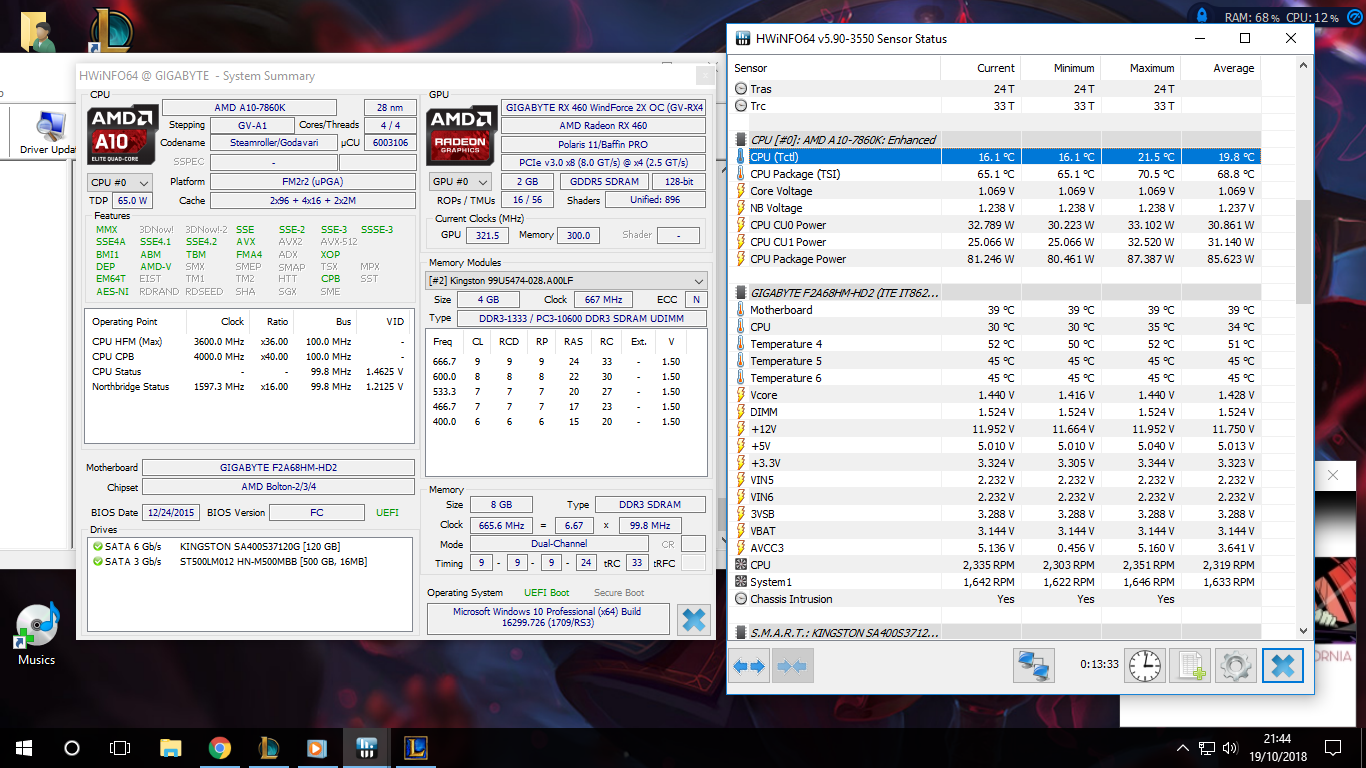Close the small popup behind Sensor window
This screenshot has width=1366, height=768.
pos(1333,476)
